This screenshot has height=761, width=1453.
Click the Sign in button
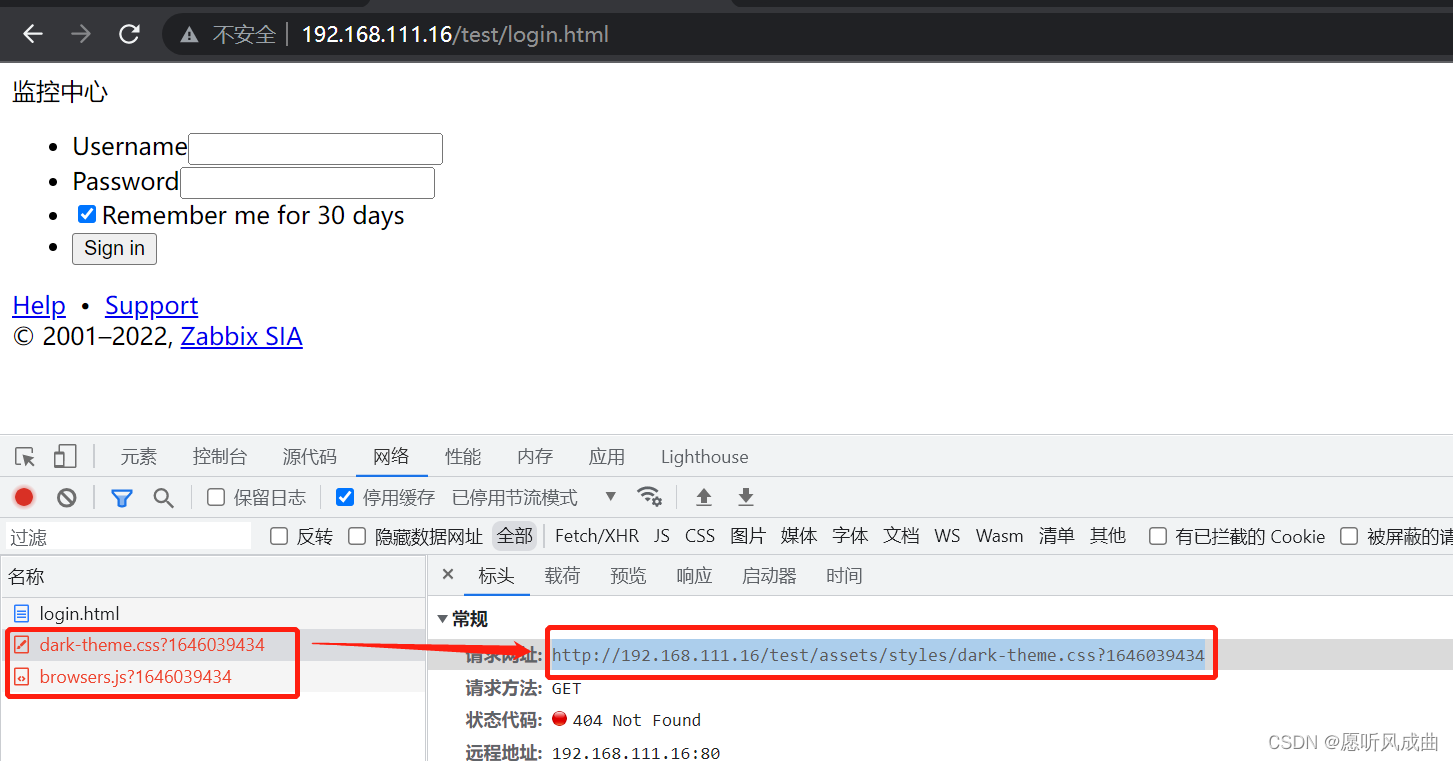coord(114,248)
